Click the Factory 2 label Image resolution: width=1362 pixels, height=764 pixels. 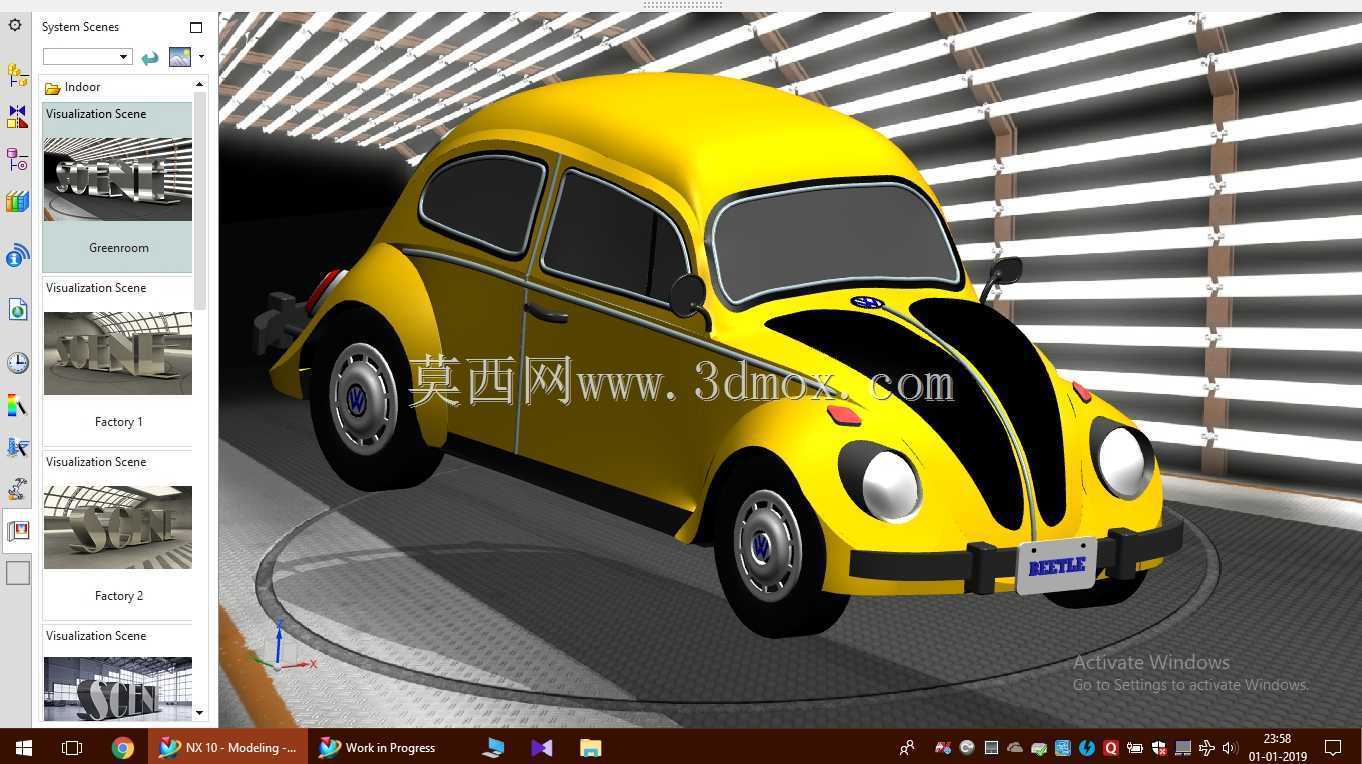point(119,596)
